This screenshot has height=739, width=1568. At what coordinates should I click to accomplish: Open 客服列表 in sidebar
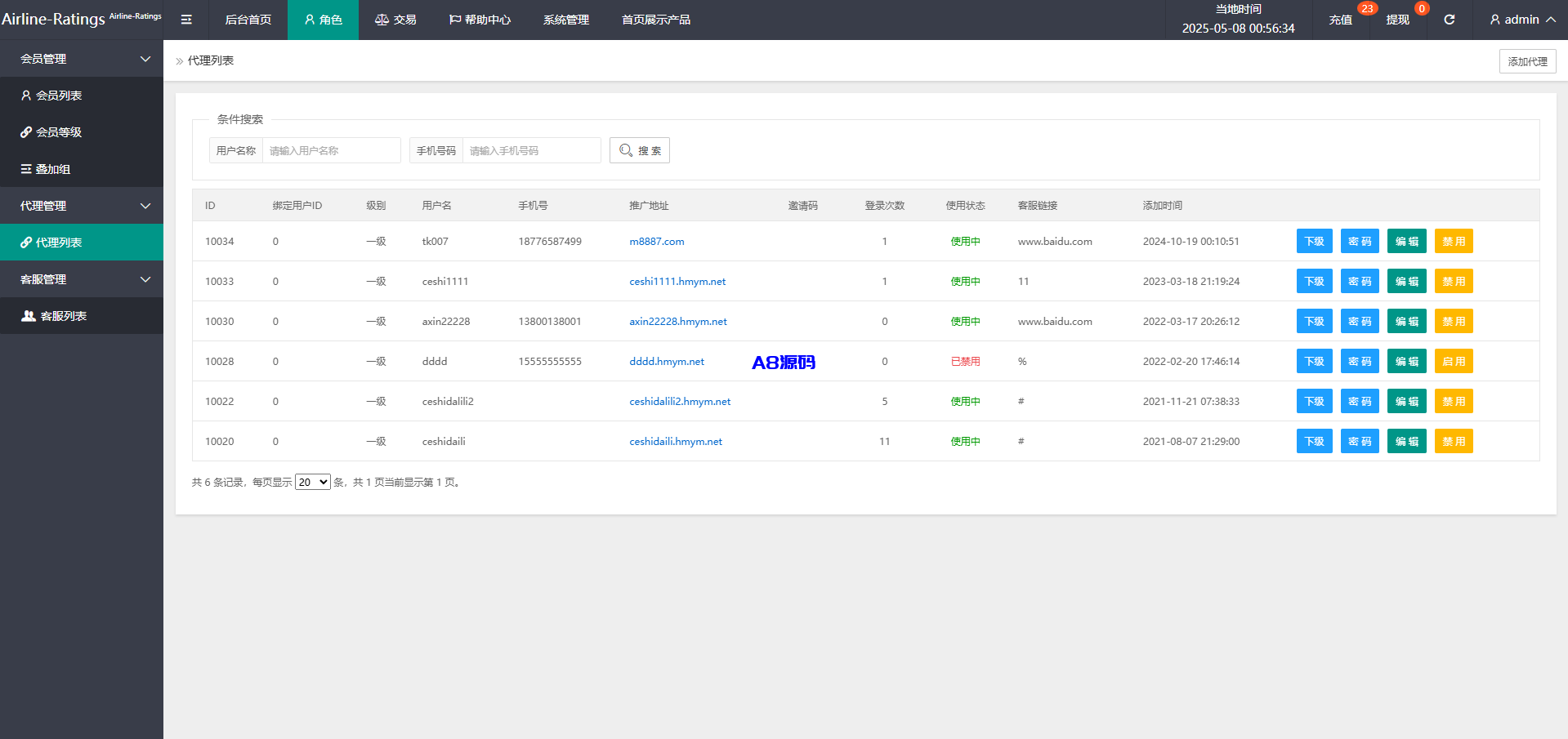pos(82,316)
